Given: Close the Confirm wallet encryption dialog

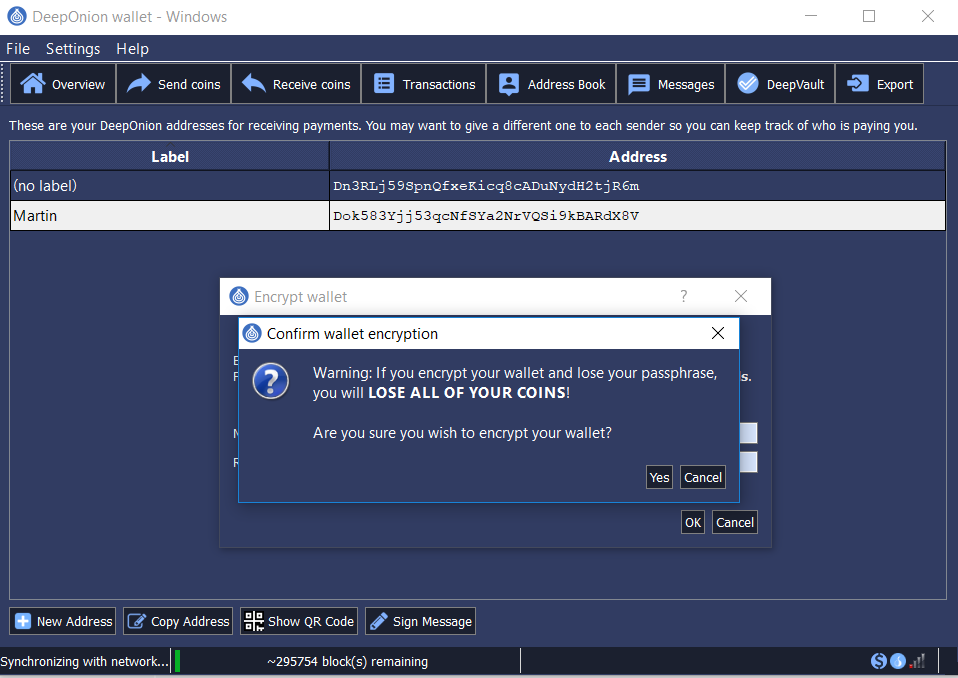Looking at the screenshot, I should coord(718,333).
